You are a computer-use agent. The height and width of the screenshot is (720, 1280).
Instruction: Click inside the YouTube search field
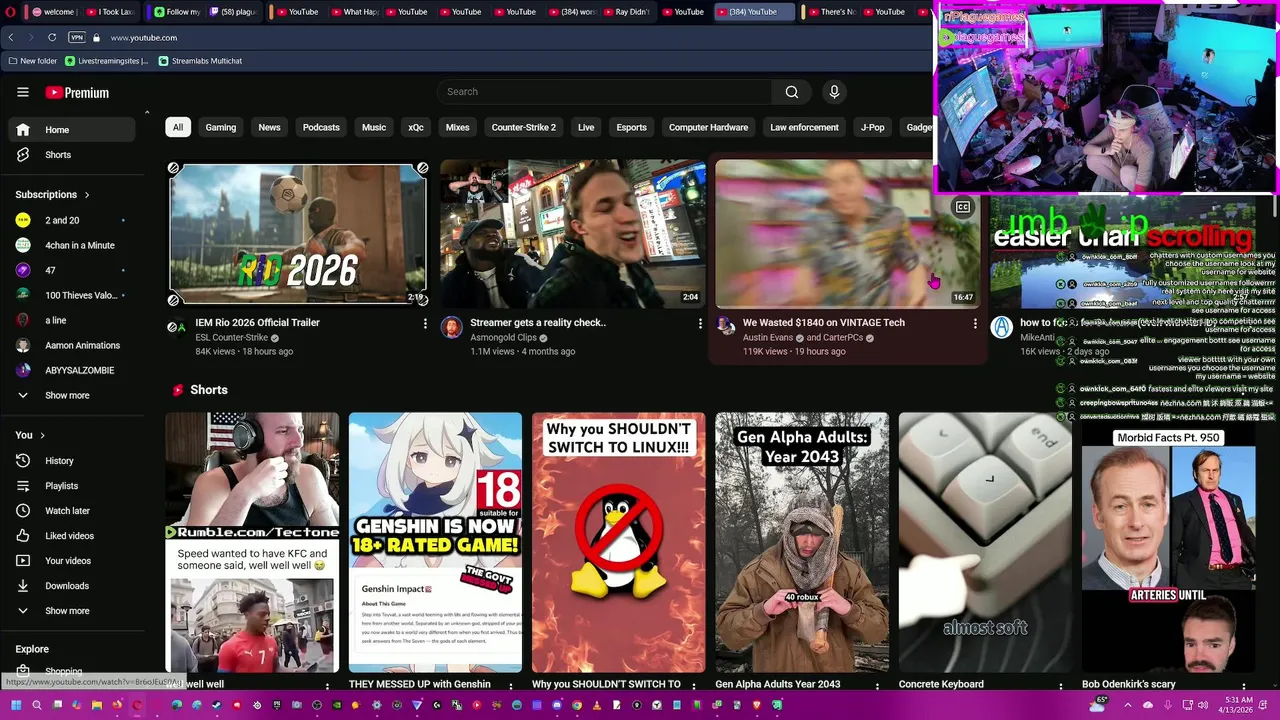[604, 92]
